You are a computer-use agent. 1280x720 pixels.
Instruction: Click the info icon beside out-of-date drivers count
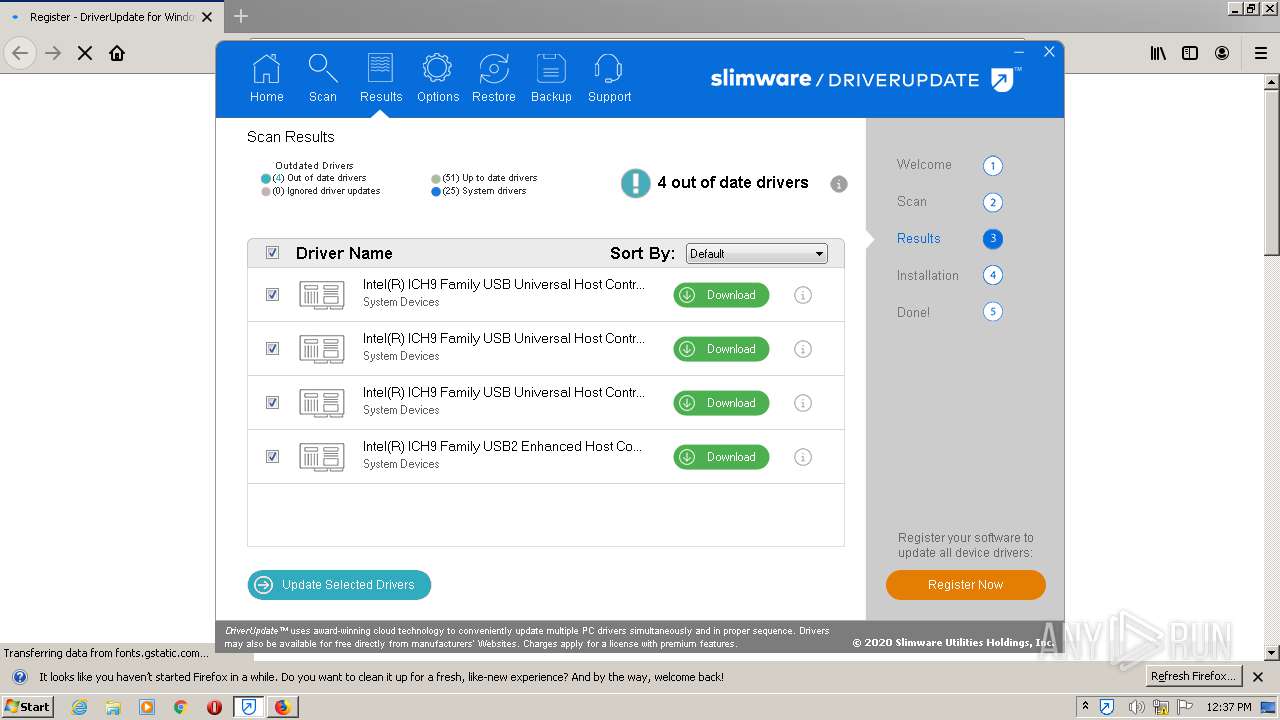point(839,184)
